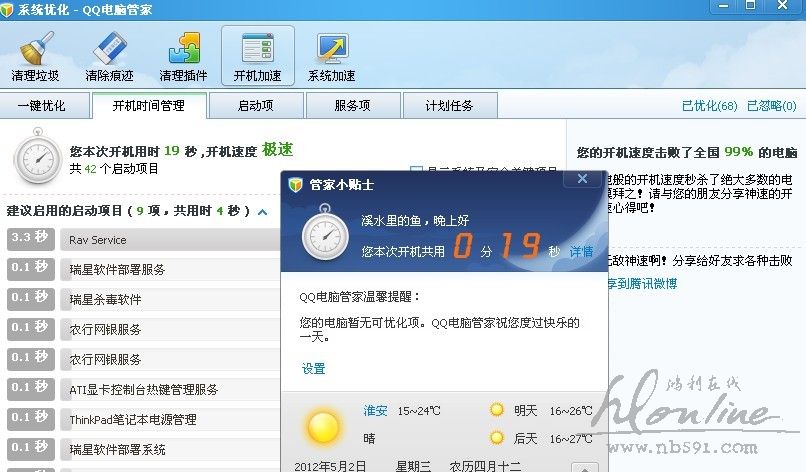
Task: Open the 清理插件 puzzle tool
Action: pos(183,57)
